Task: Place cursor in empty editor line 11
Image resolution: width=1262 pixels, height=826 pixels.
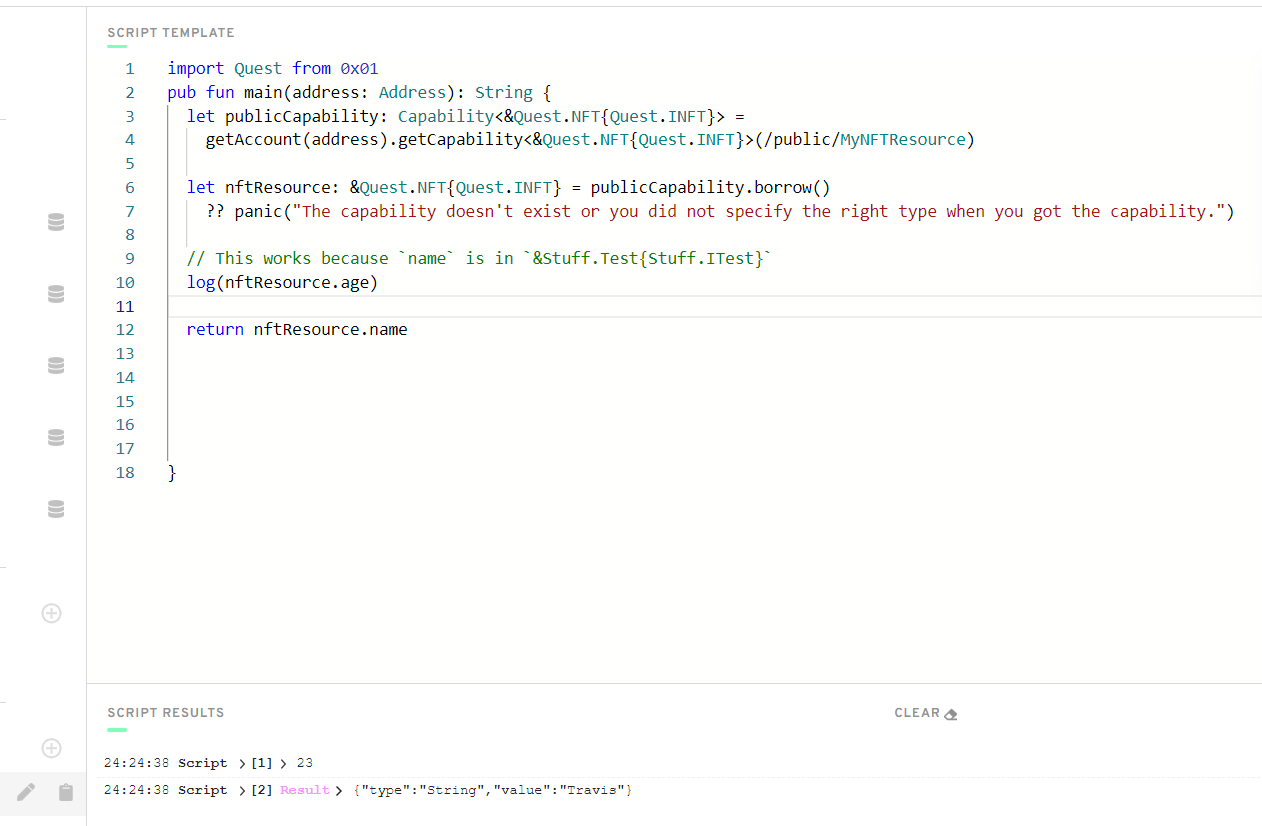Action: click(714, 306)
